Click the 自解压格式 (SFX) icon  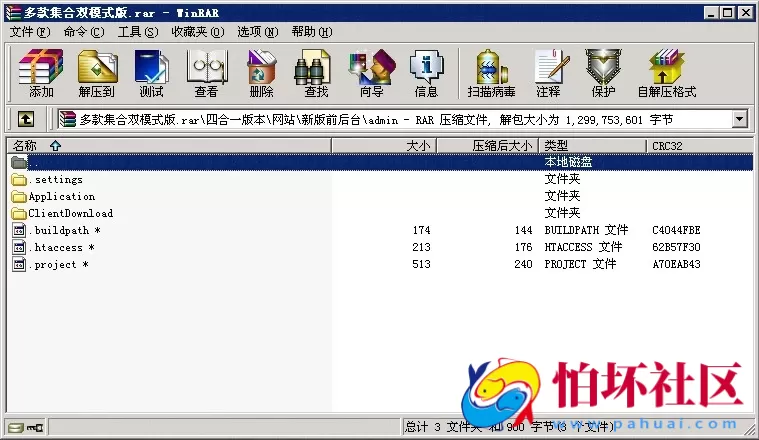667,67
